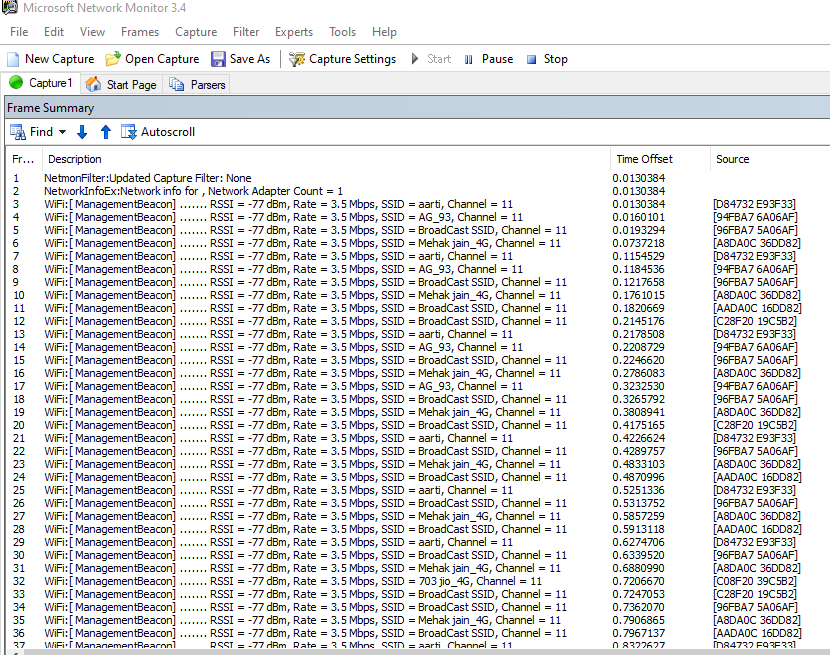This screenshot has width=830, height=655.
Task: Click the New Capture page icon
Action: coord(13,59)
